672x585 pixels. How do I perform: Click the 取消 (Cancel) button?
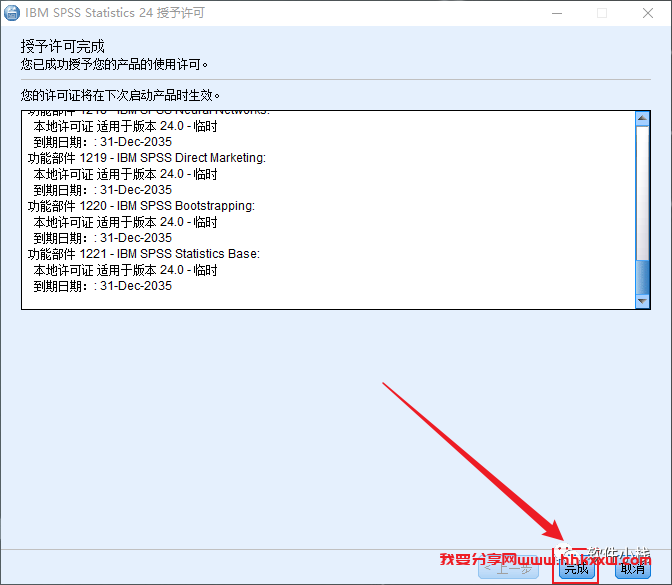(x=633, y=569)
